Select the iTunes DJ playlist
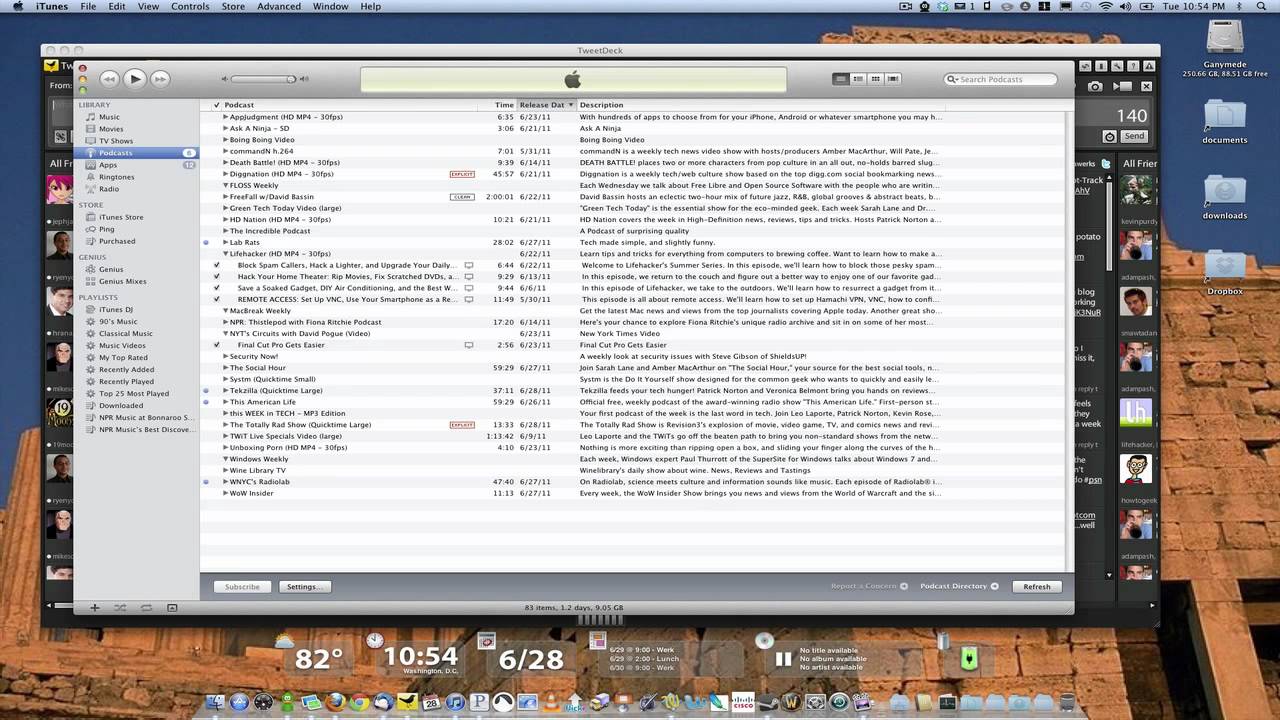This screenshot has height=720, width=1280. coord(116,309)
